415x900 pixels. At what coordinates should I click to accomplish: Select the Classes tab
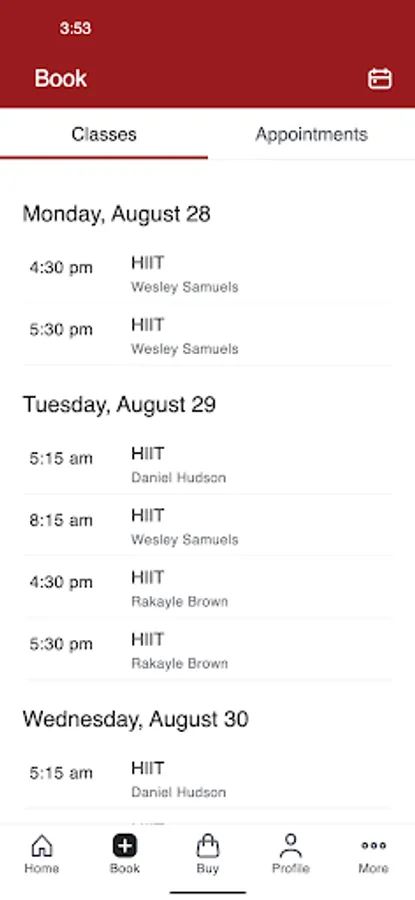click(x=104, y=134)
